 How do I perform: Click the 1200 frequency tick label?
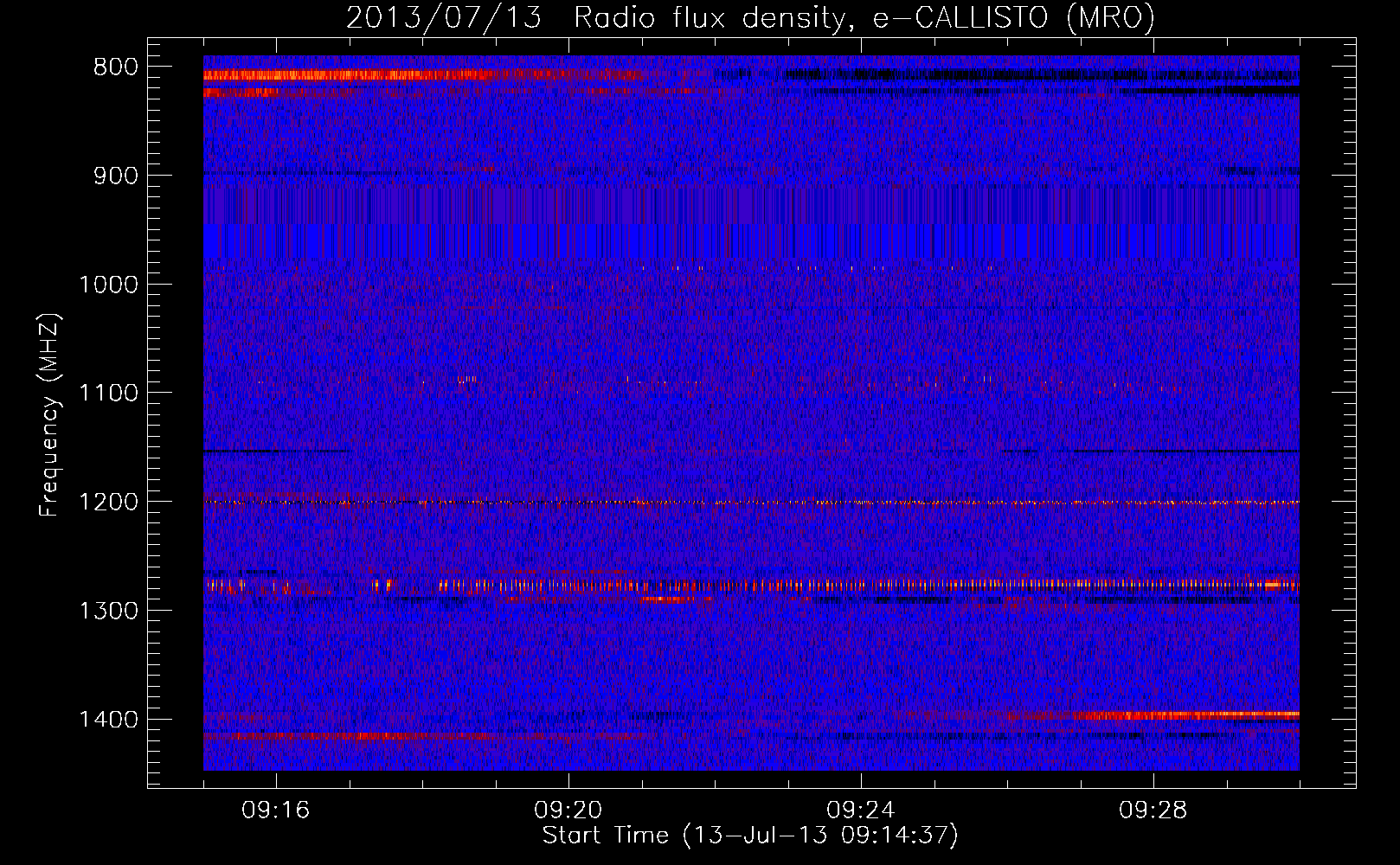(108, 502)
